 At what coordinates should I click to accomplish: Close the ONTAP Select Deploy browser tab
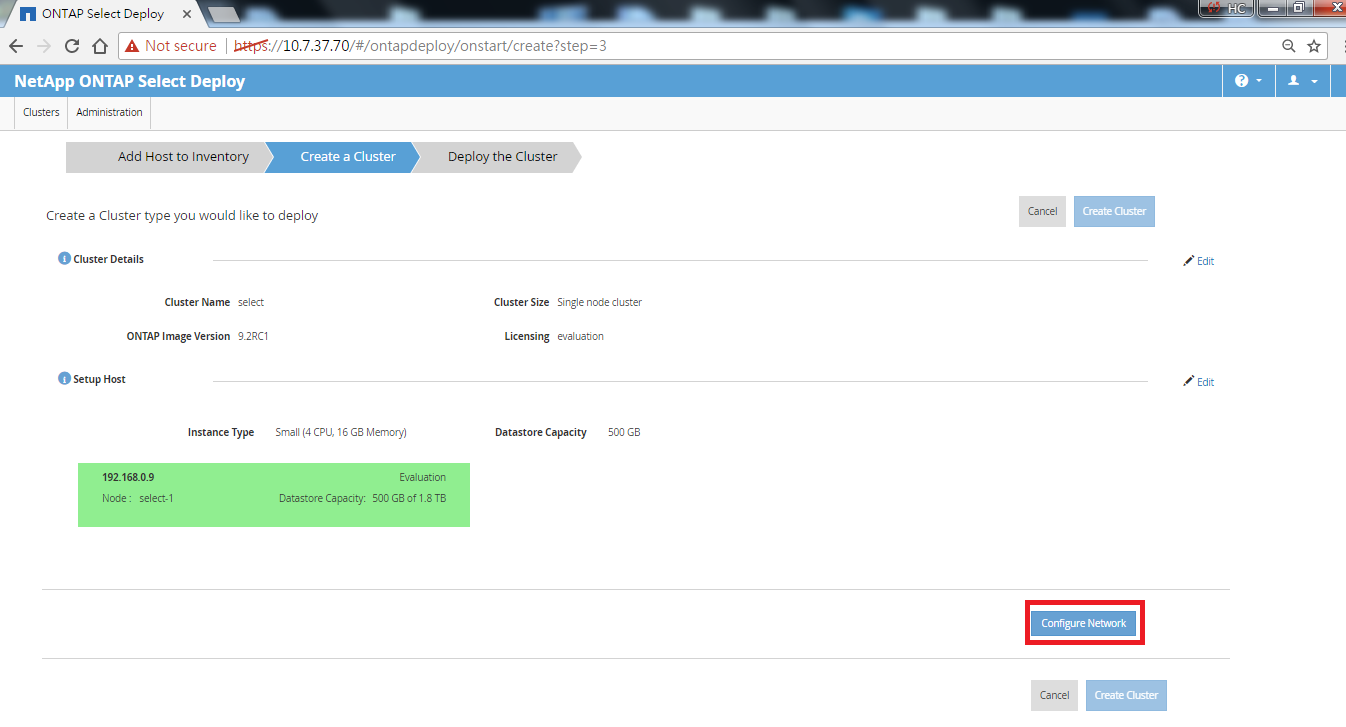[187, 14]
